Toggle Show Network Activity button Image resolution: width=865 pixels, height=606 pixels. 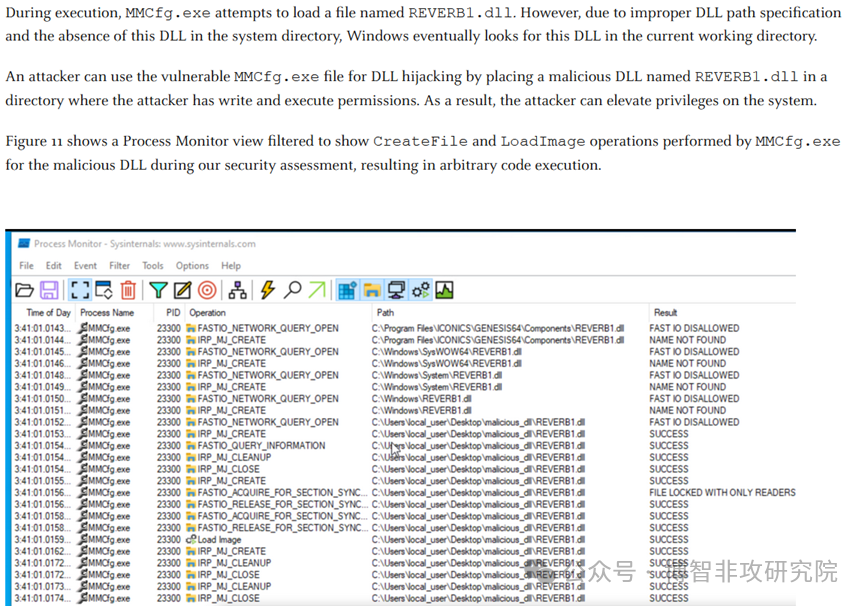click(396, 290)
